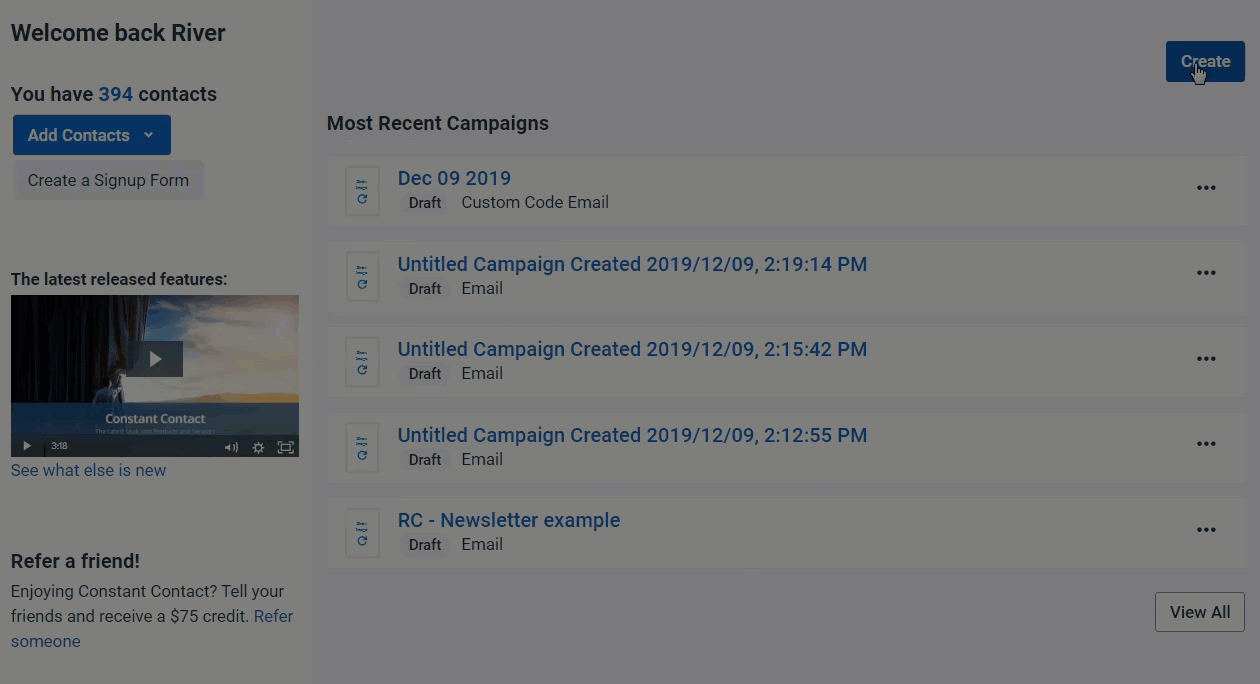This screenshot has height=684, width=1260.
Task: Click the Create button
Action: click(1205, 61)
